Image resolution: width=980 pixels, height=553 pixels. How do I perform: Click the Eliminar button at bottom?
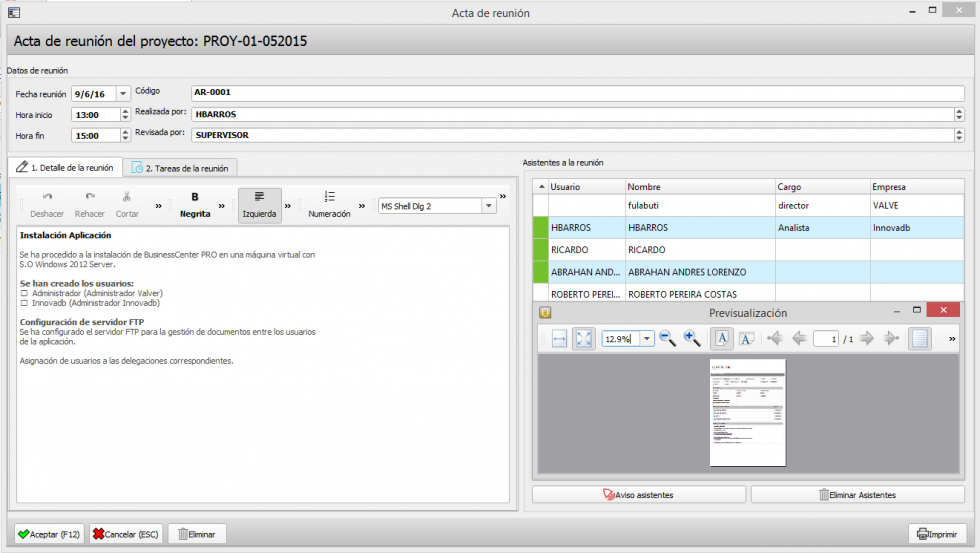click(x=197, y=534)
